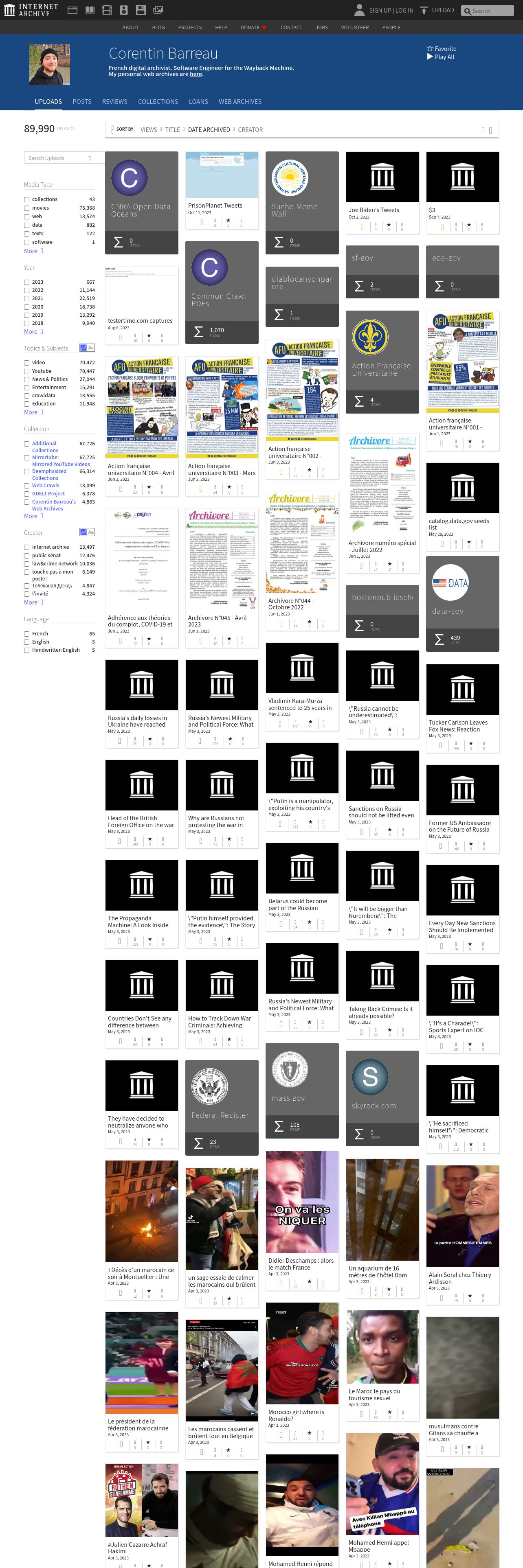
Task: Open the Web (Wayback) media icon
Action: pyautogui.click(x=72, y=10)
